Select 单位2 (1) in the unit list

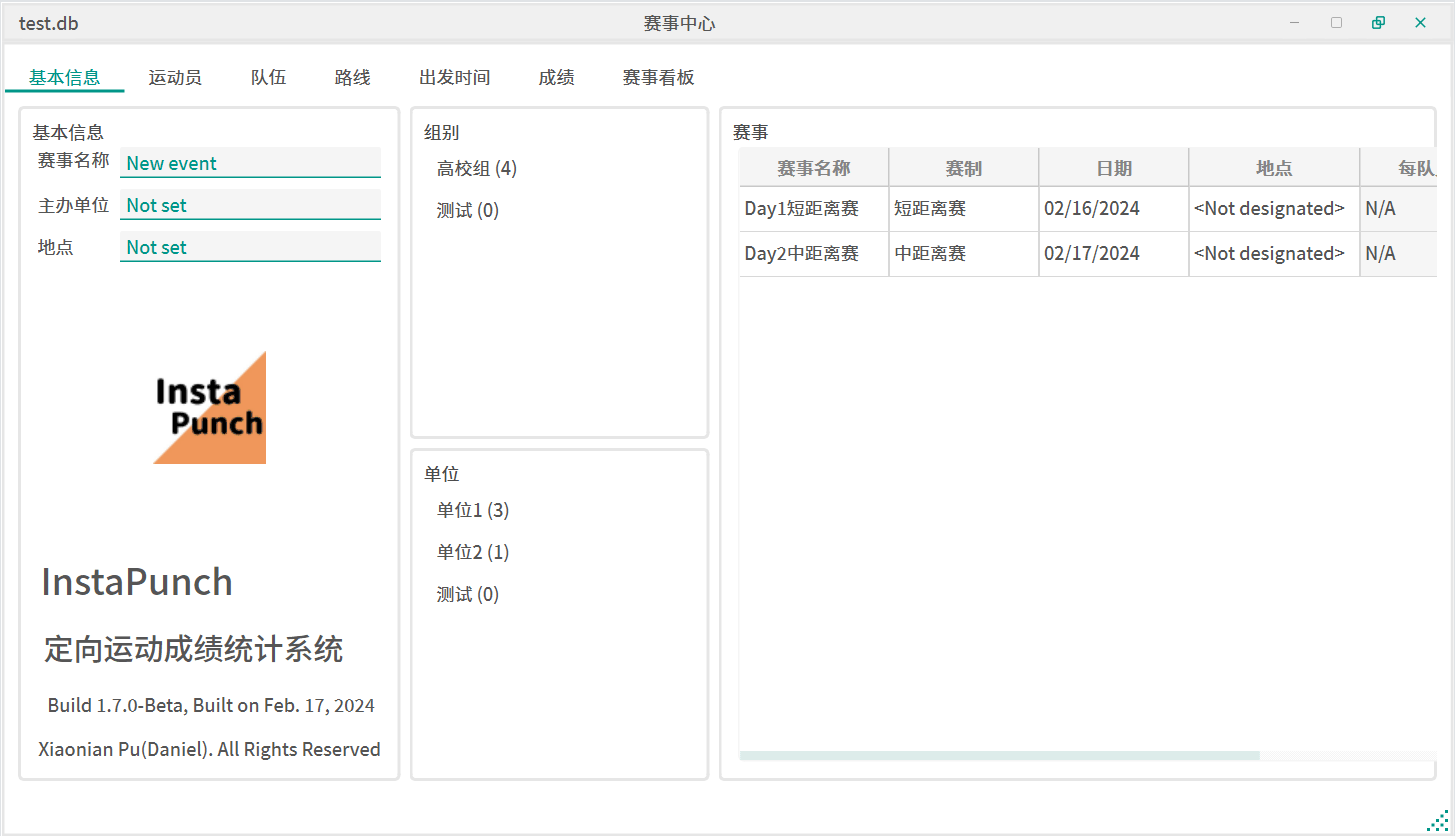click(473, 552)
